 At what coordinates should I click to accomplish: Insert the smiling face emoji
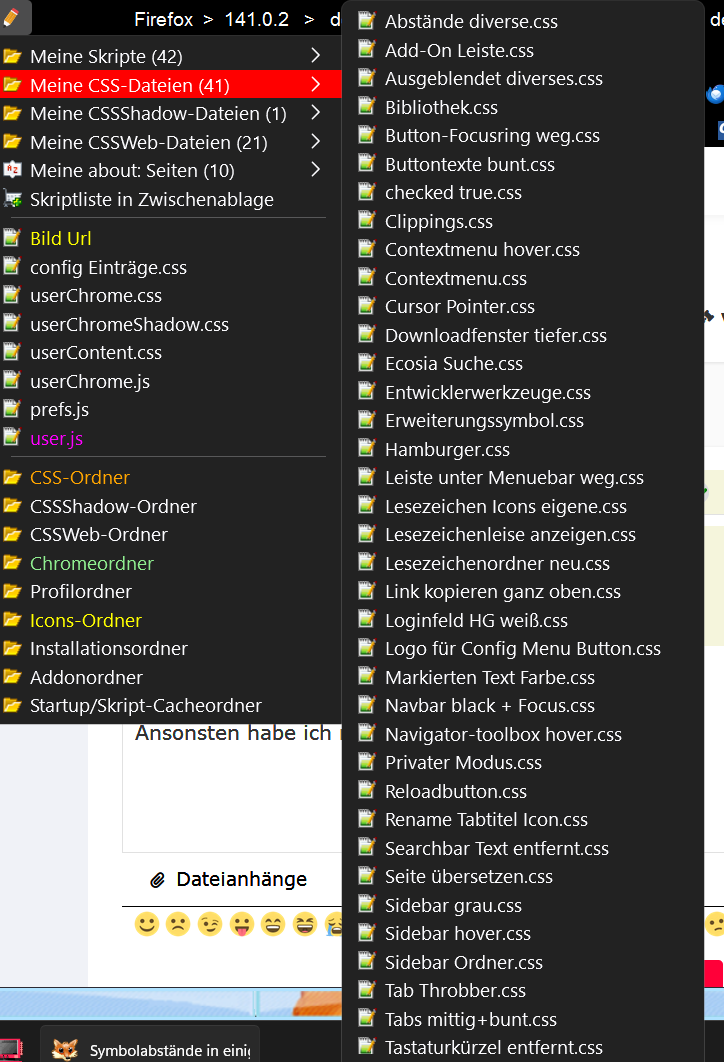pos(146,924)
